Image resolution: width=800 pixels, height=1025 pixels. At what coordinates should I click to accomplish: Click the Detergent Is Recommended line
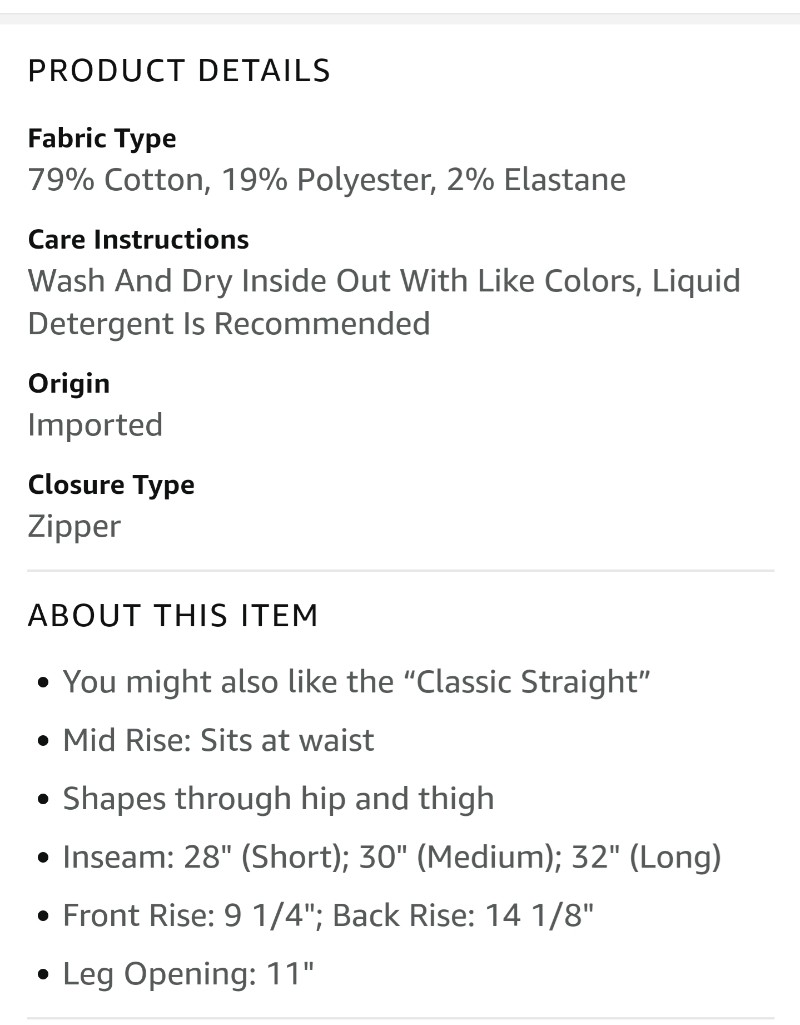(229, 324)
